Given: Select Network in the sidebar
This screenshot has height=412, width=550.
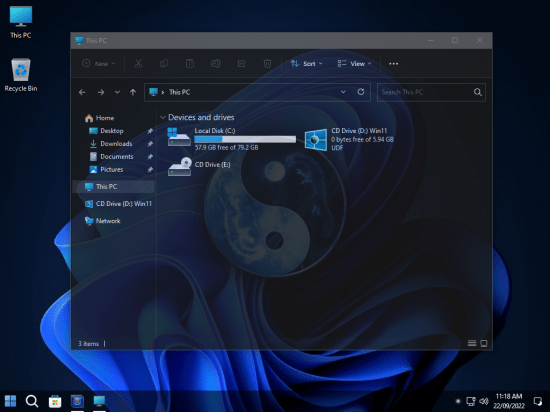Looking at the screenshot, I should (x=108, y=221).
